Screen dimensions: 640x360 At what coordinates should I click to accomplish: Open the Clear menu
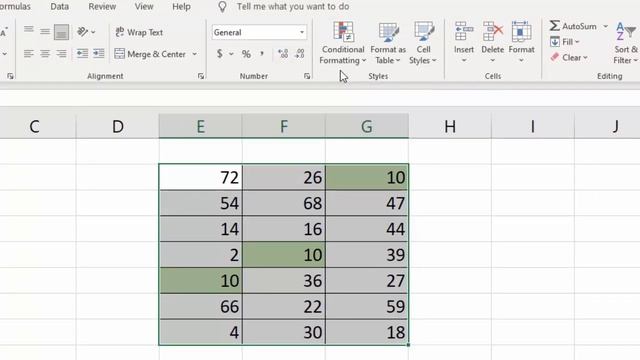569,58
